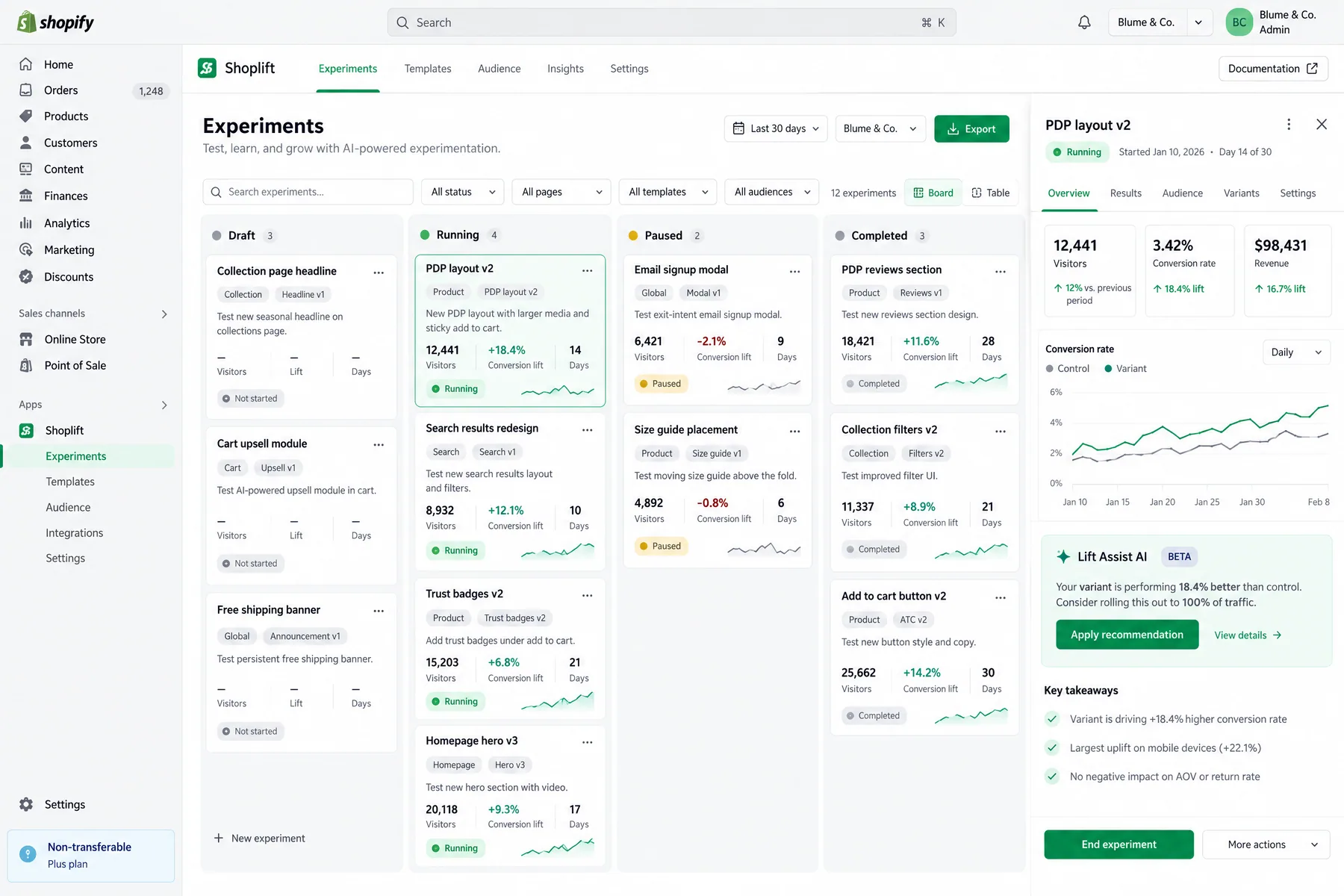The height and width of the screenshot is (896, 1344).
Task: Switch to Variants tab in detail panel
Action: tap(1241, 193)
